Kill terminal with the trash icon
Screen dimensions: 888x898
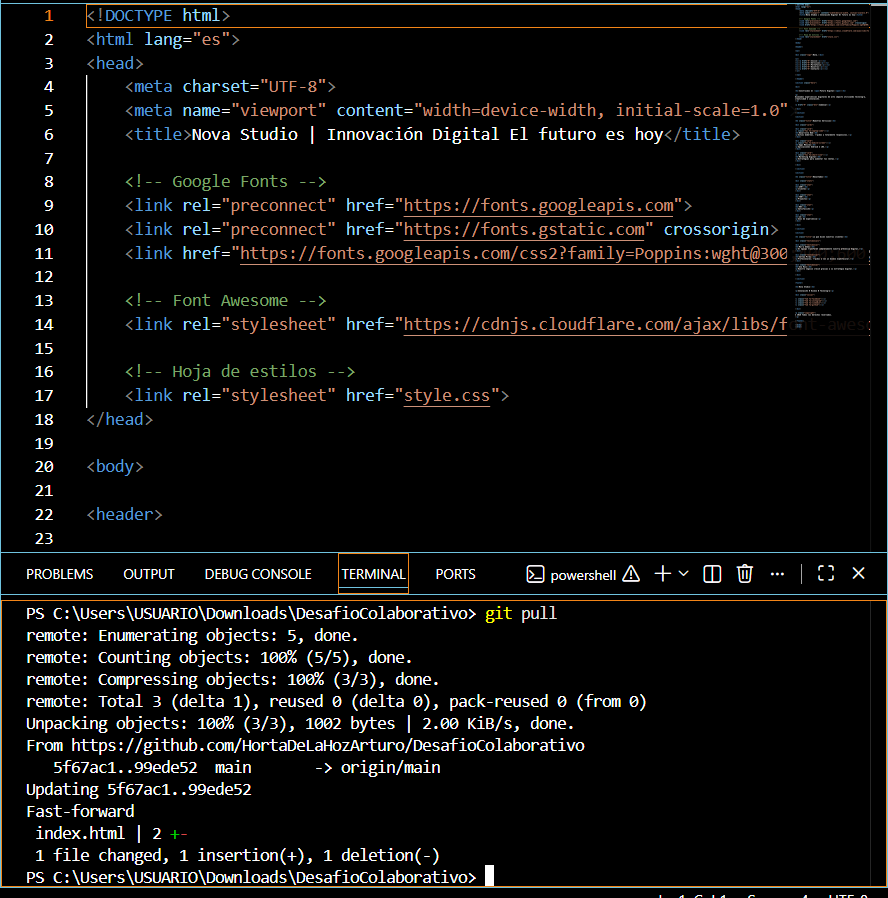744,573
